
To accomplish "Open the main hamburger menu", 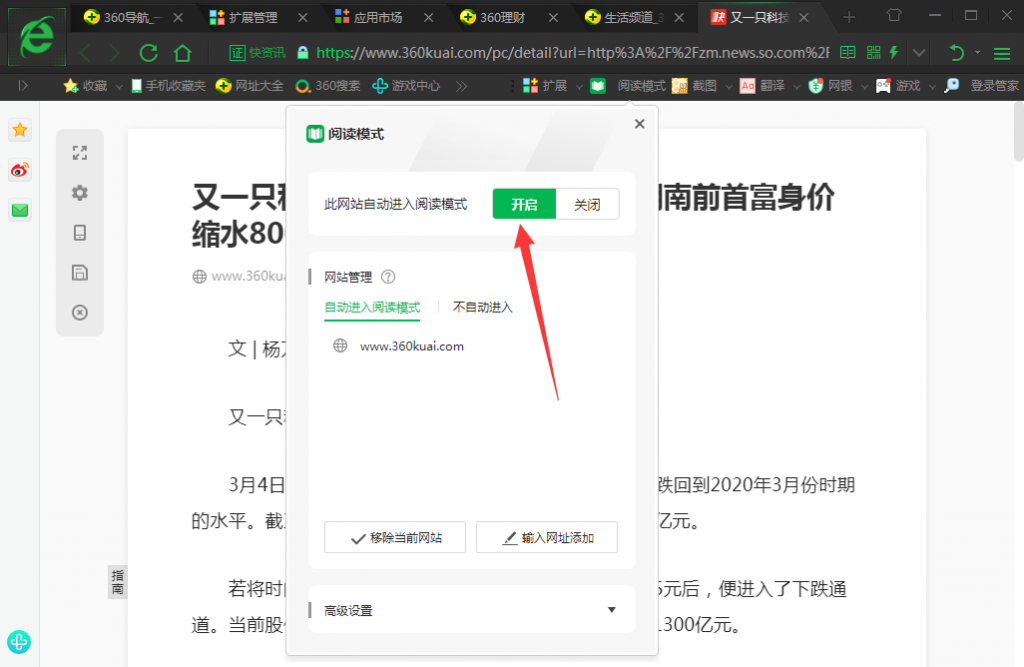I will click(1002, 54).
